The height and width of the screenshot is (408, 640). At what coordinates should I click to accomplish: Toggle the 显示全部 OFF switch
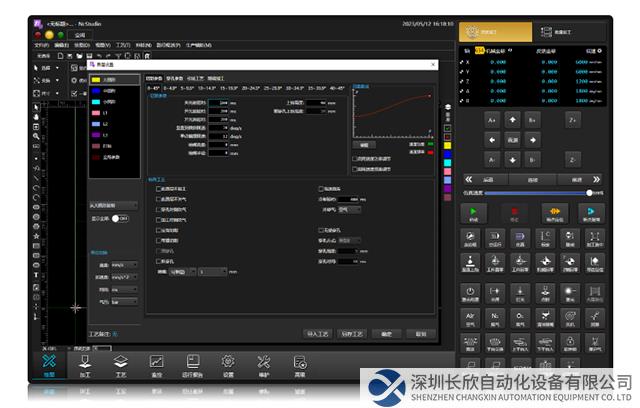(x=124, y=218)
